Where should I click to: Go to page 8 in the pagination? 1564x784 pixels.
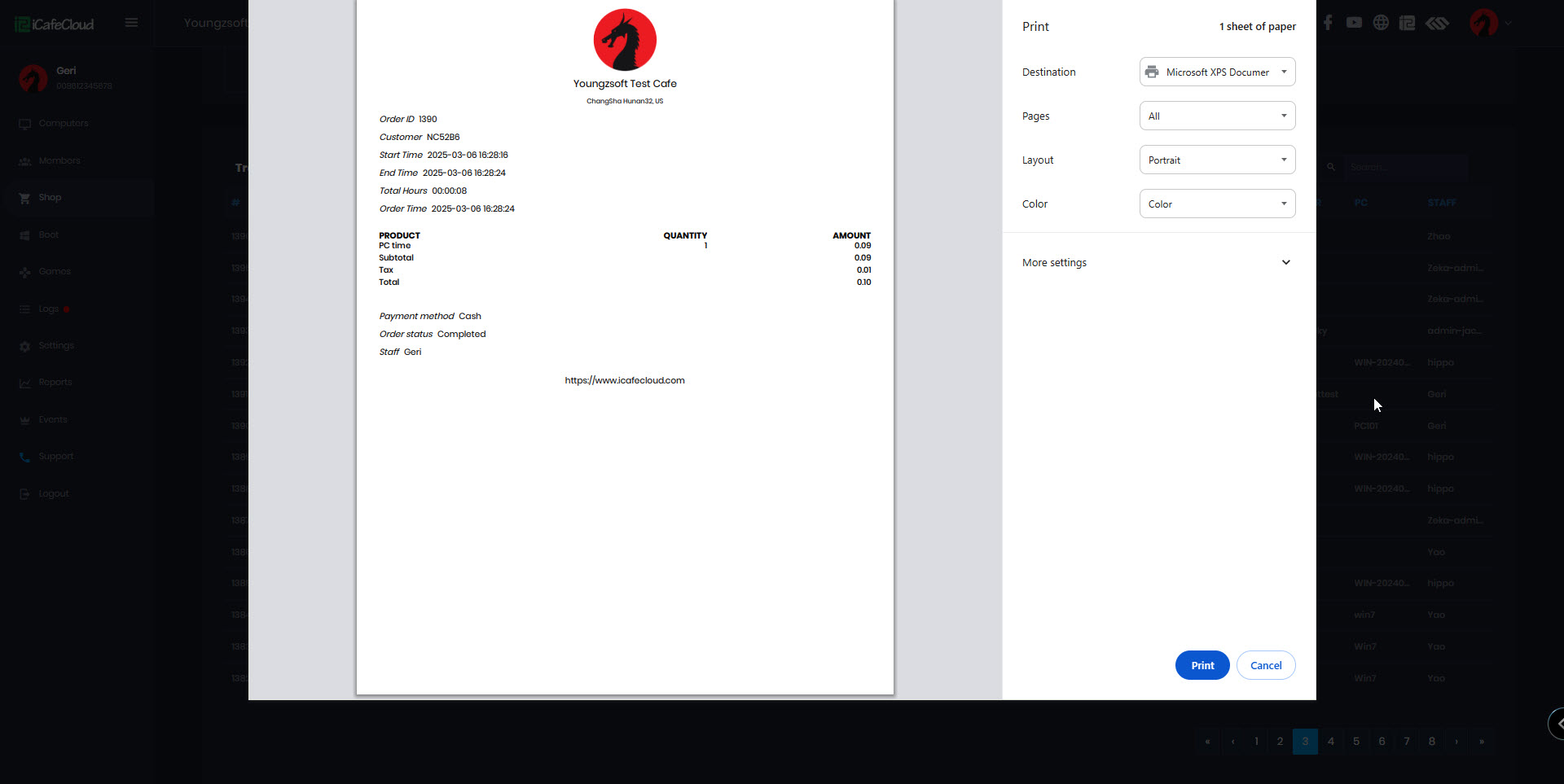(1432, 742)
